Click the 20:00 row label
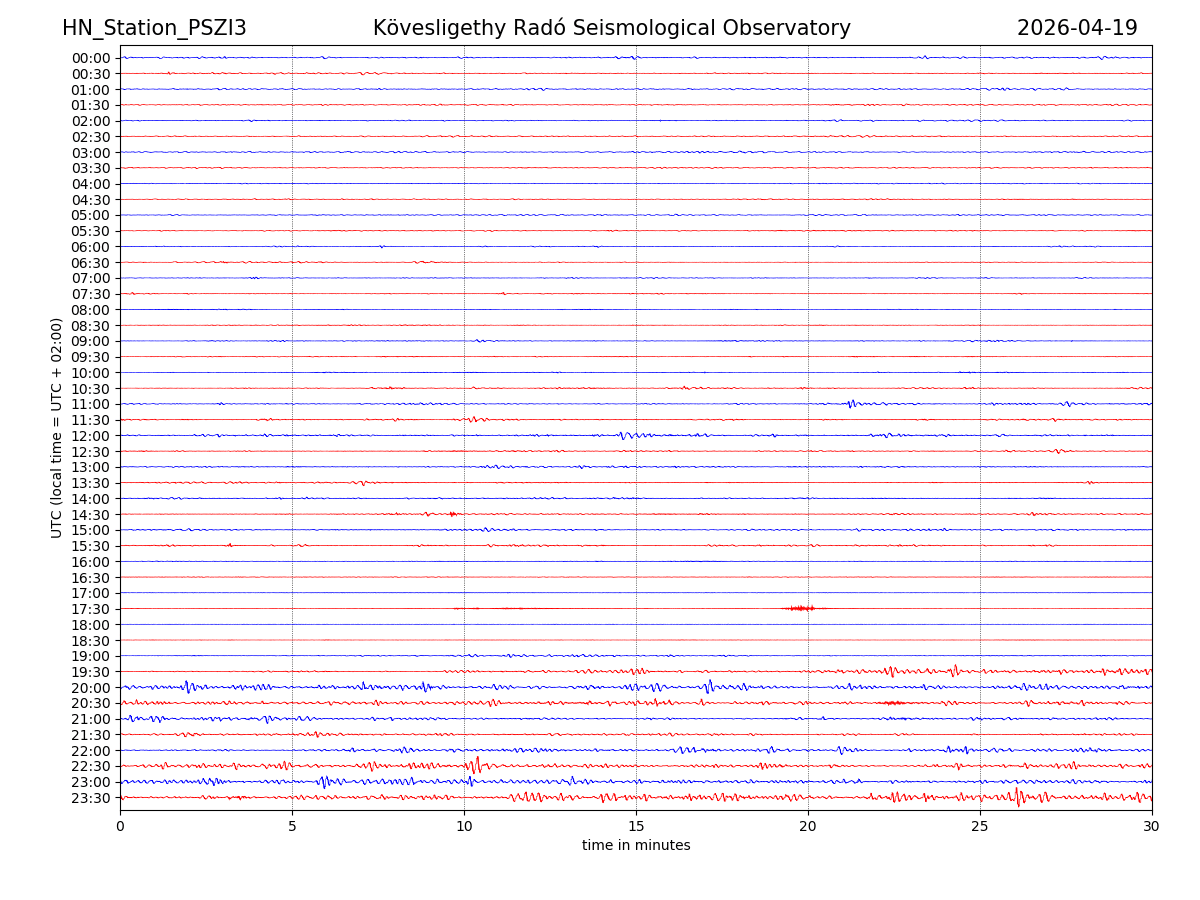This screenshot has height=900, width=1200. [91, 688]
